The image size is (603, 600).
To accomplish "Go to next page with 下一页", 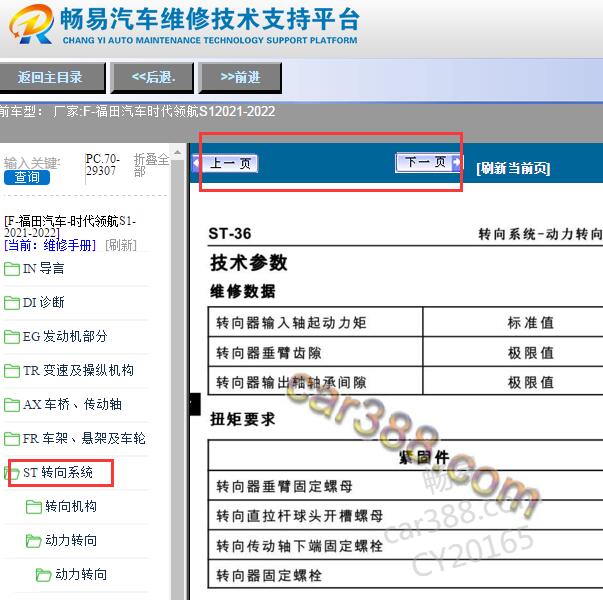I will (428, 162).
